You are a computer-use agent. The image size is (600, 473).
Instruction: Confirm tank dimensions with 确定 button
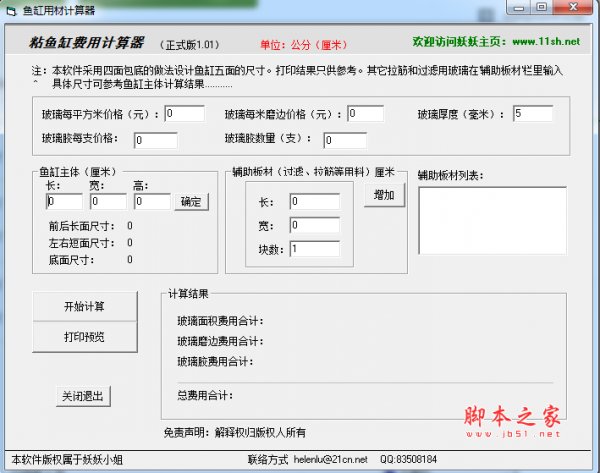pyautogui.click(x=191, y=202)
